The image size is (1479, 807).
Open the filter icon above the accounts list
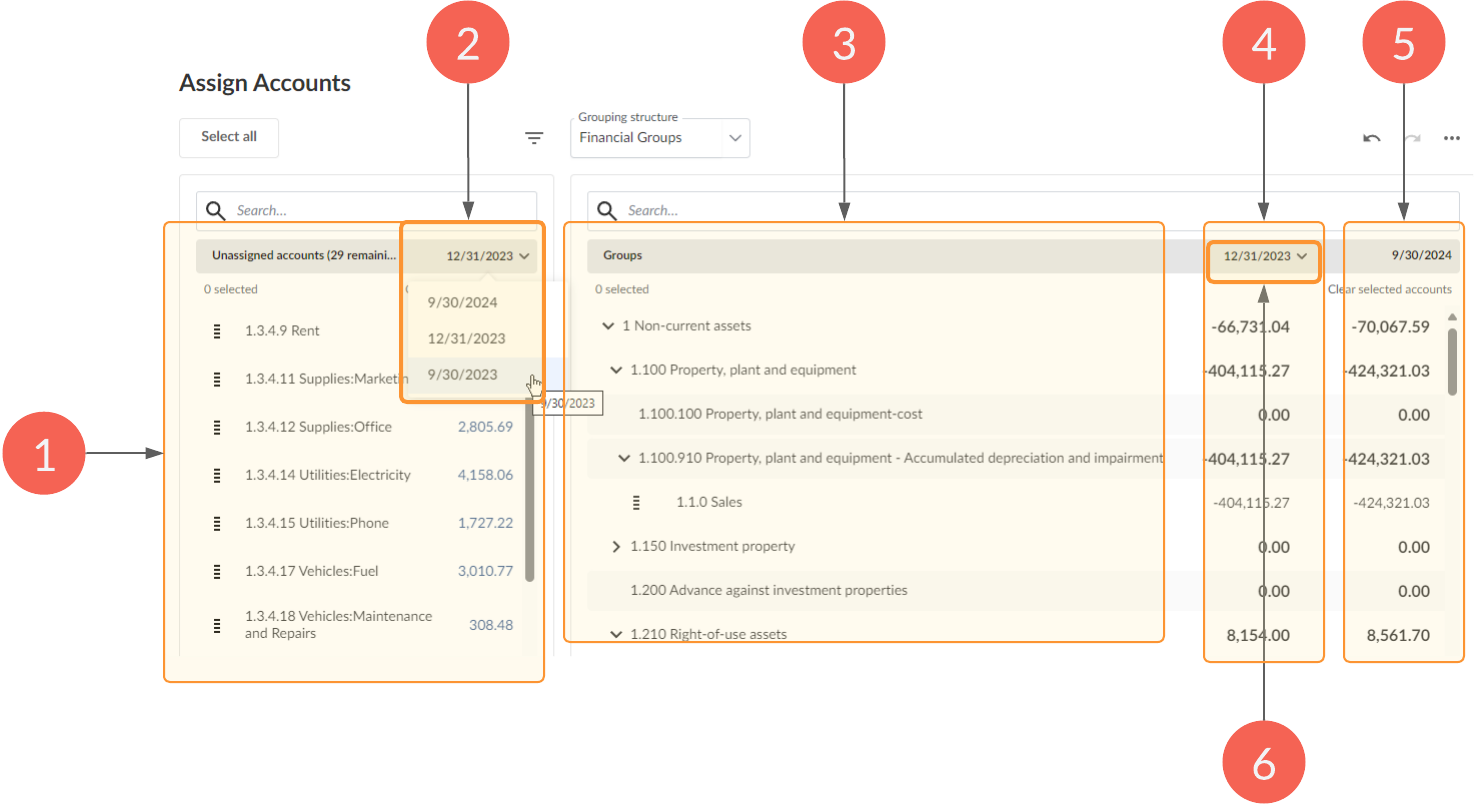(x=534, y=138)
